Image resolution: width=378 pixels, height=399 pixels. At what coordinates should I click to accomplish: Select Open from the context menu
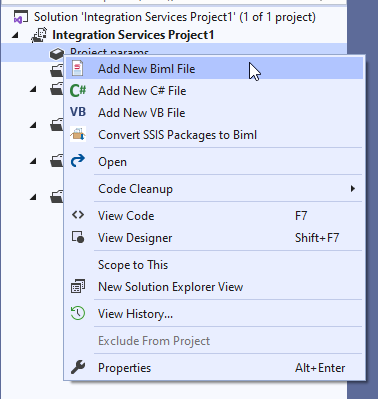point(214,161)
